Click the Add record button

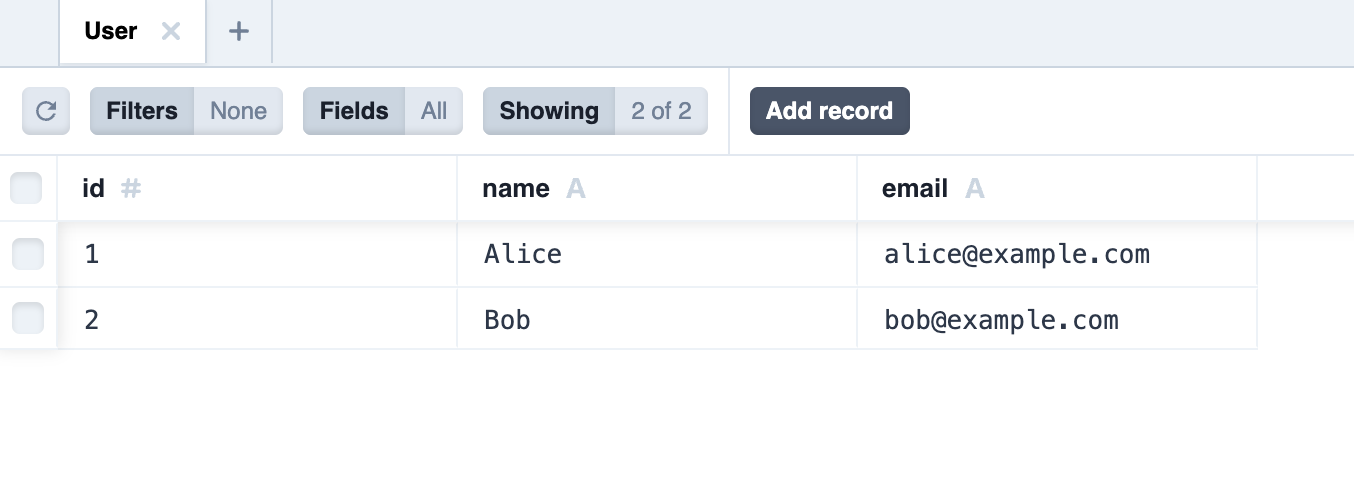pyautogui.click(x=829, y=111)
